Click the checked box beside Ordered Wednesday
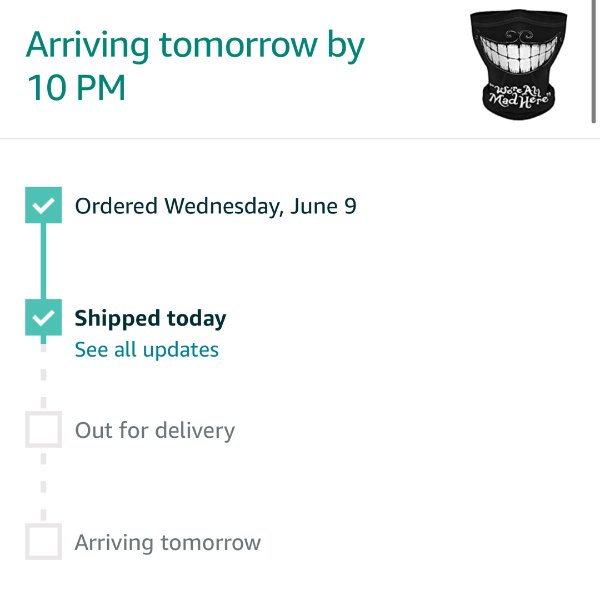This screenshot has width=600, height=600. (43, 205)
